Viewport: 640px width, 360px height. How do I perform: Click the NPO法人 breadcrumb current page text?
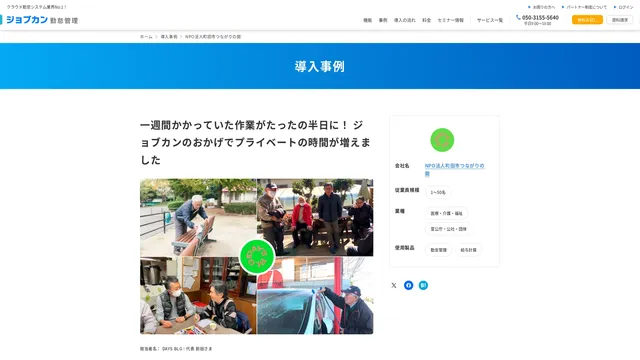pos(213,37)
